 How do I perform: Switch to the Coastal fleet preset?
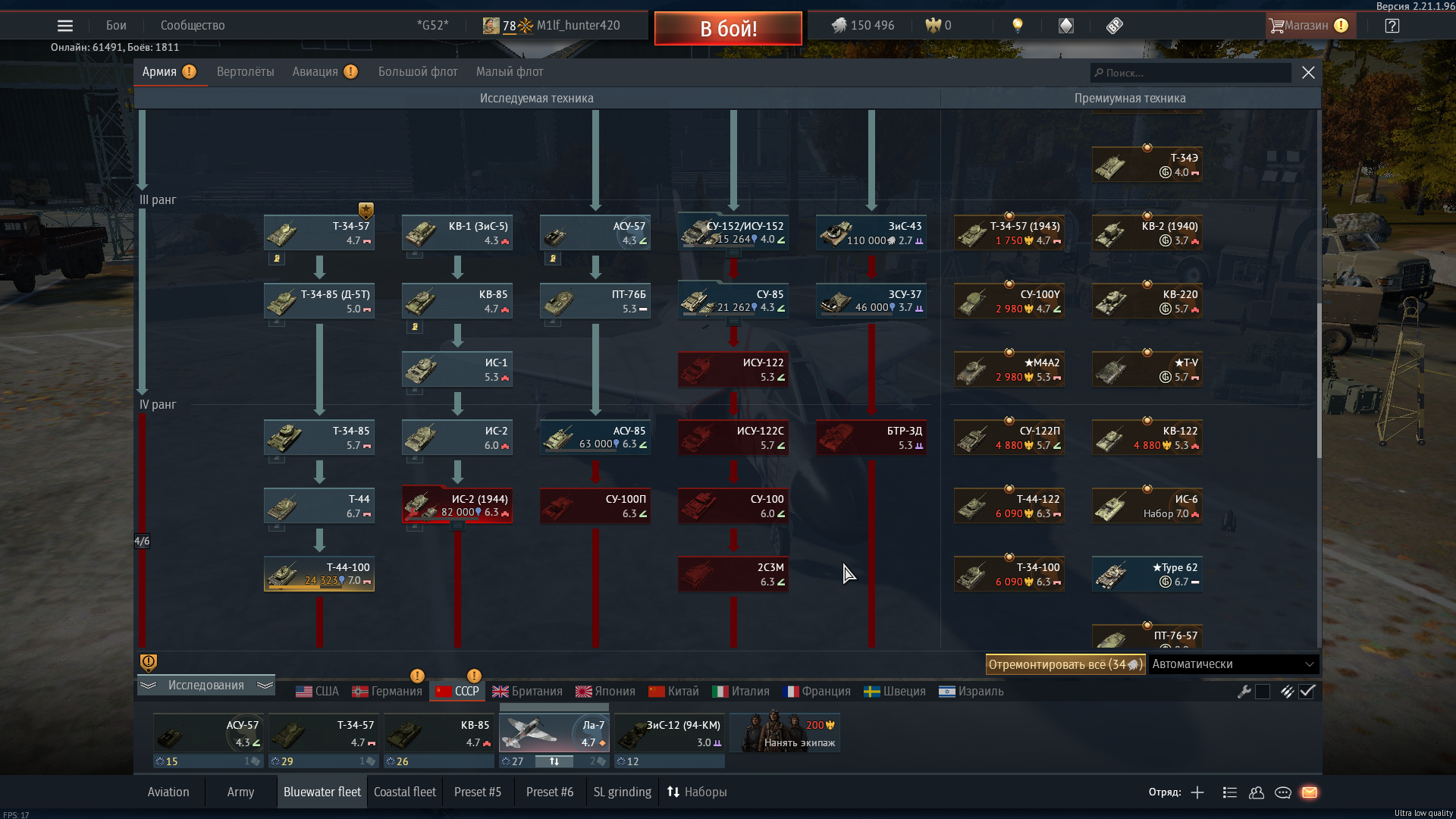coord(405,792)
